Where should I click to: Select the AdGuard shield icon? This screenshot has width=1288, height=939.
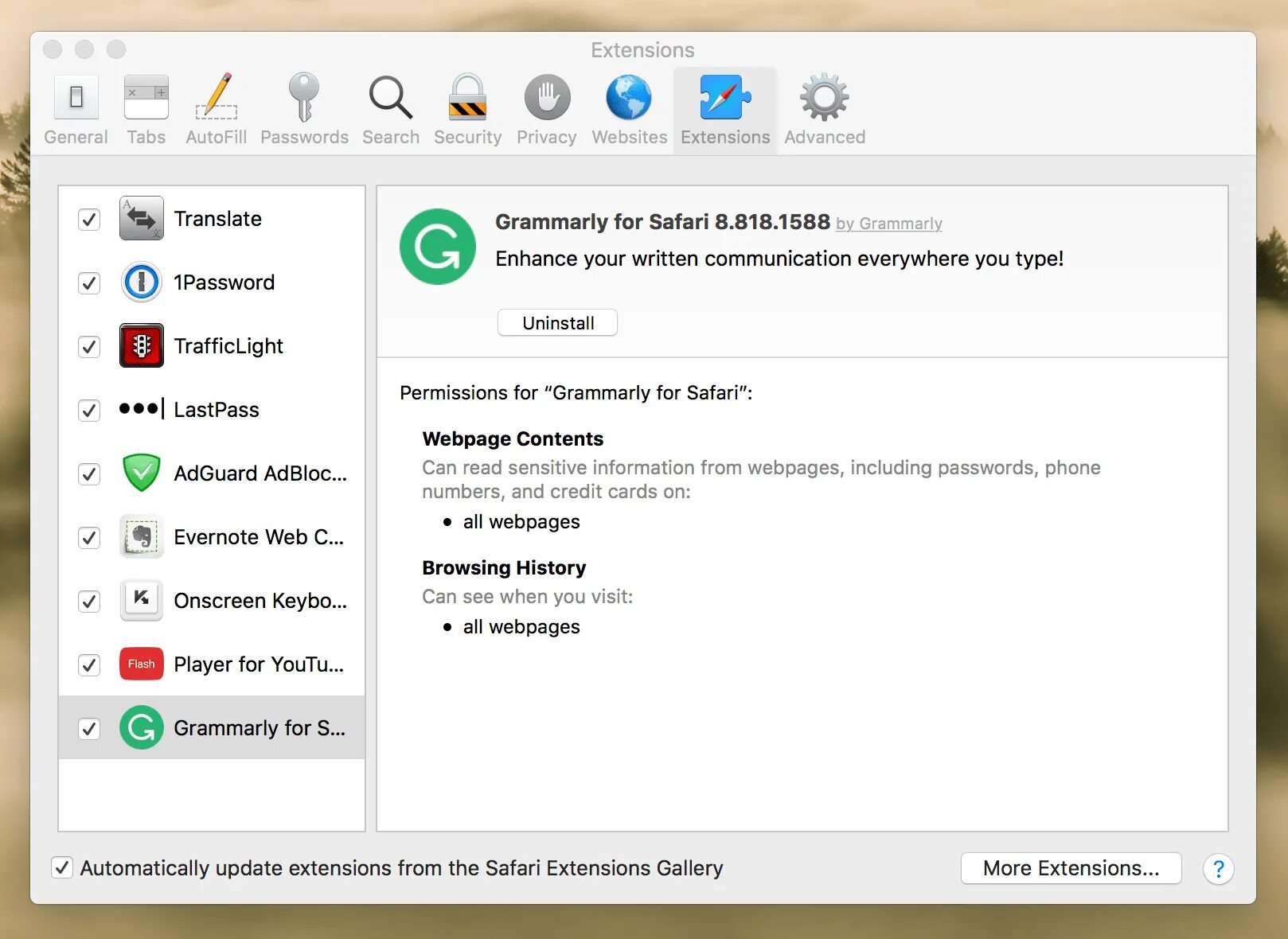(x=142, y=473)
